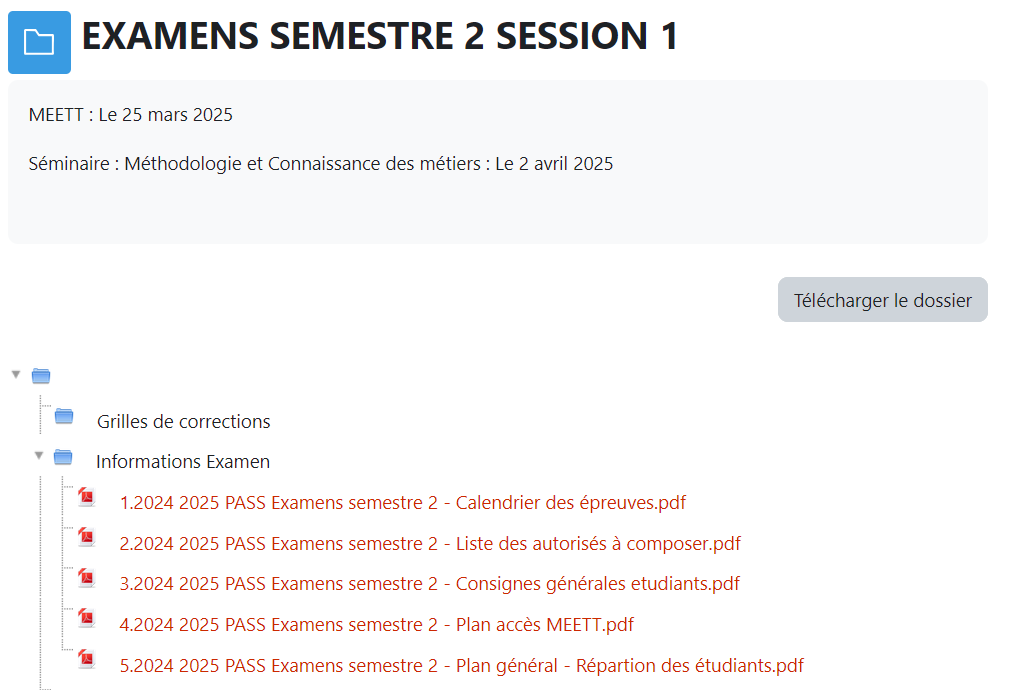This screenshot has height=690, width=1033.
Task: Collapse the root folder tree arrow
Action: click(16, 374)
